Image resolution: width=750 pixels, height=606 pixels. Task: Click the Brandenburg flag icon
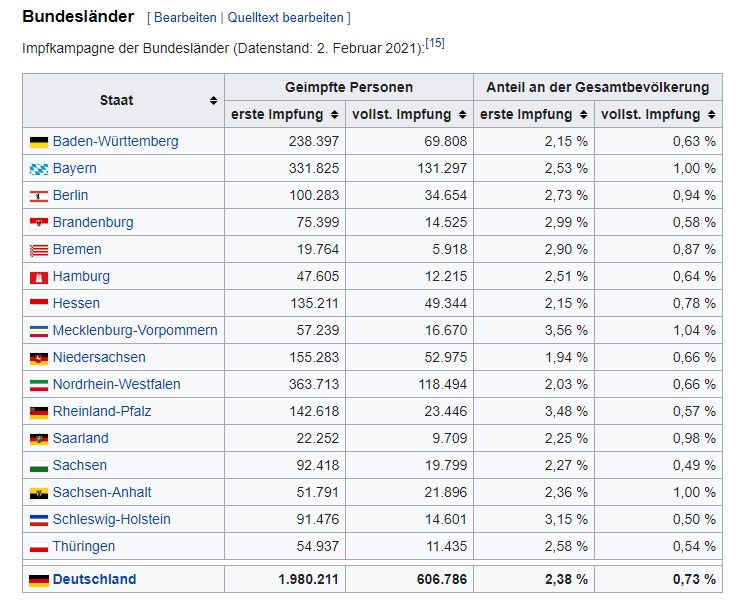point(39,223)
